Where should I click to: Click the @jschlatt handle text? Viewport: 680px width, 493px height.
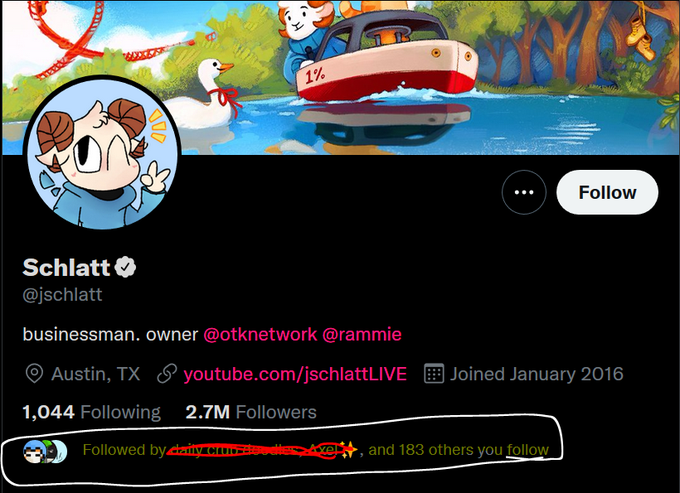[62, 295]
